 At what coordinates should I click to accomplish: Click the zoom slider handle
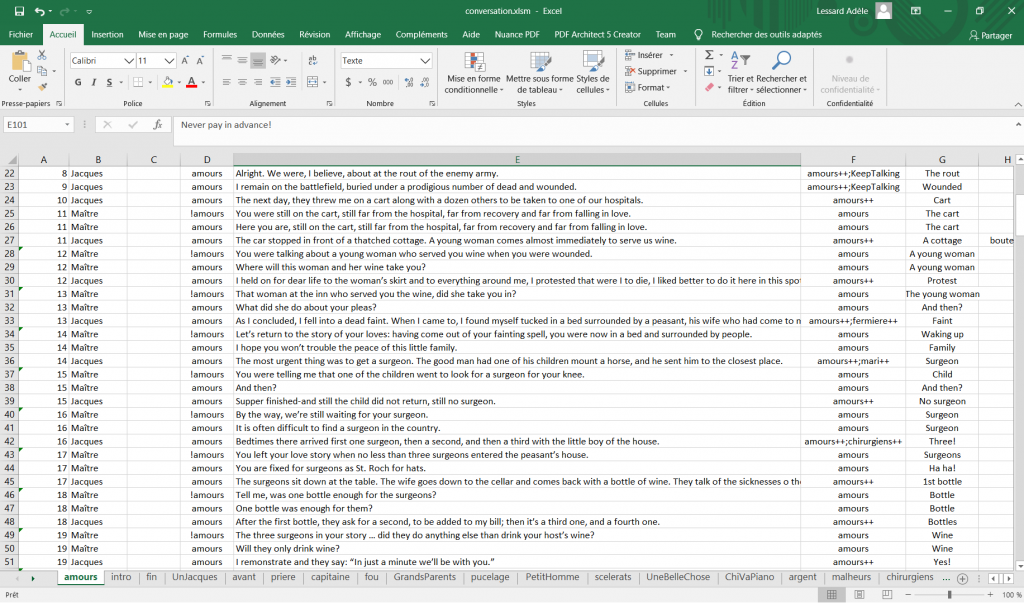point(949,595)
